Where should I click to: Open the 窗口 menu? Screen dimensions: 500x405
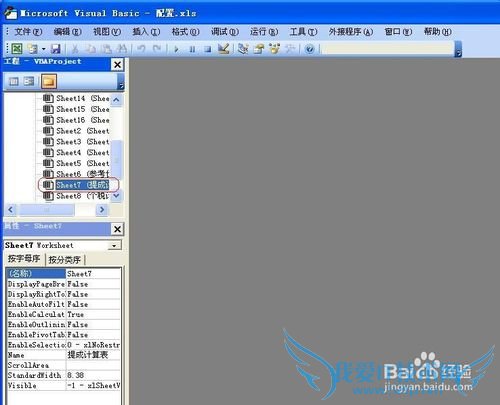click(x=398, y=32)
